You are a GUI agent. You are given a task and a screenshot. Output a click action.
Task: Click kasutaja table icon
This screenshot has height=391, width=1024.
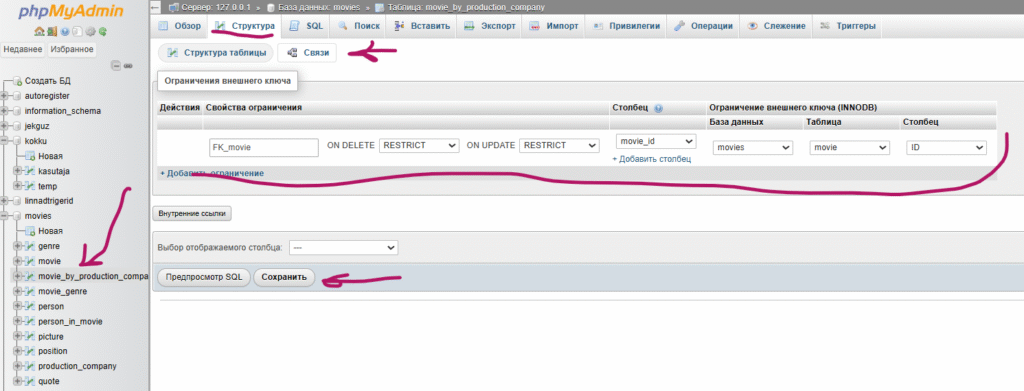30,171
